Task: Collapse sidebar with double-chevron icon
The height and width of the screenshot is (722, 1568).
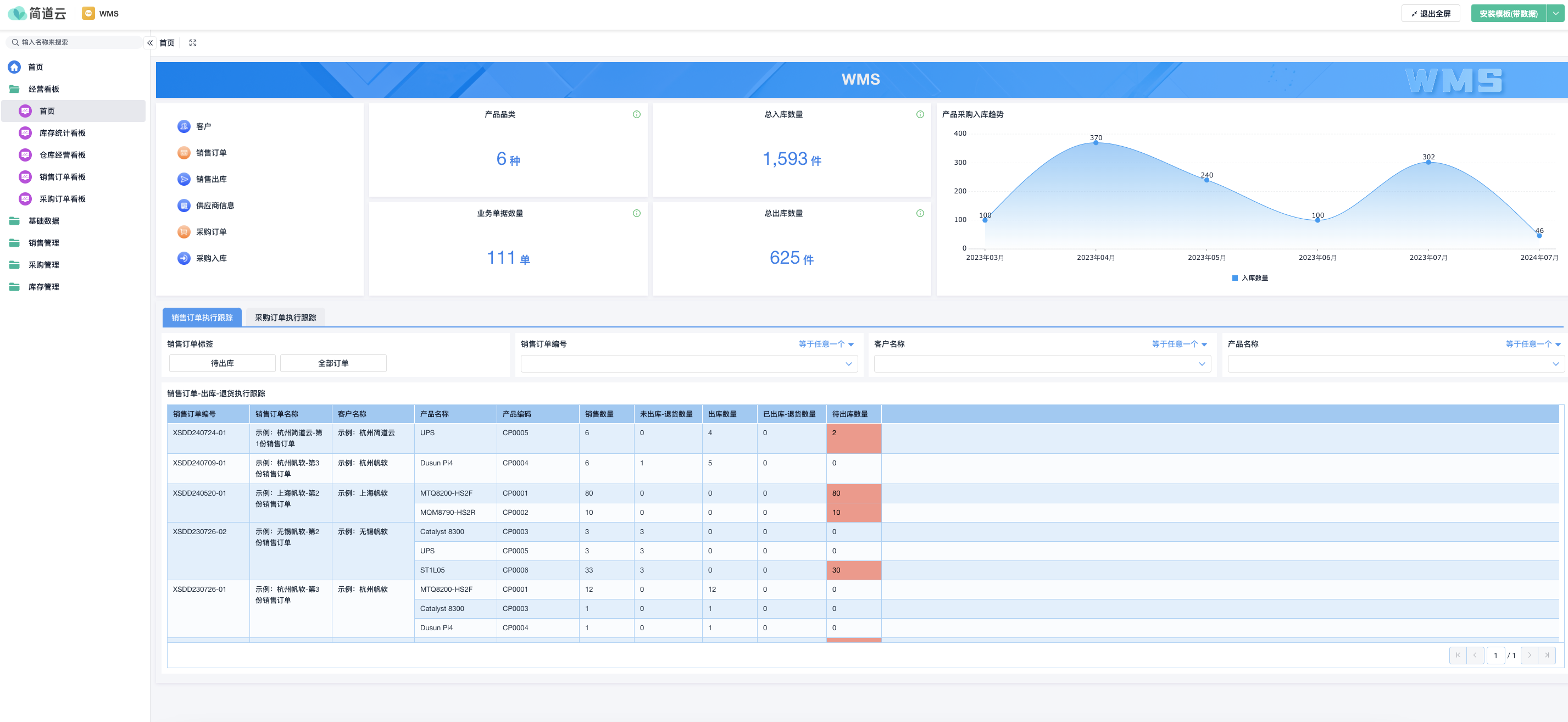Action: [x=150, y=43]
